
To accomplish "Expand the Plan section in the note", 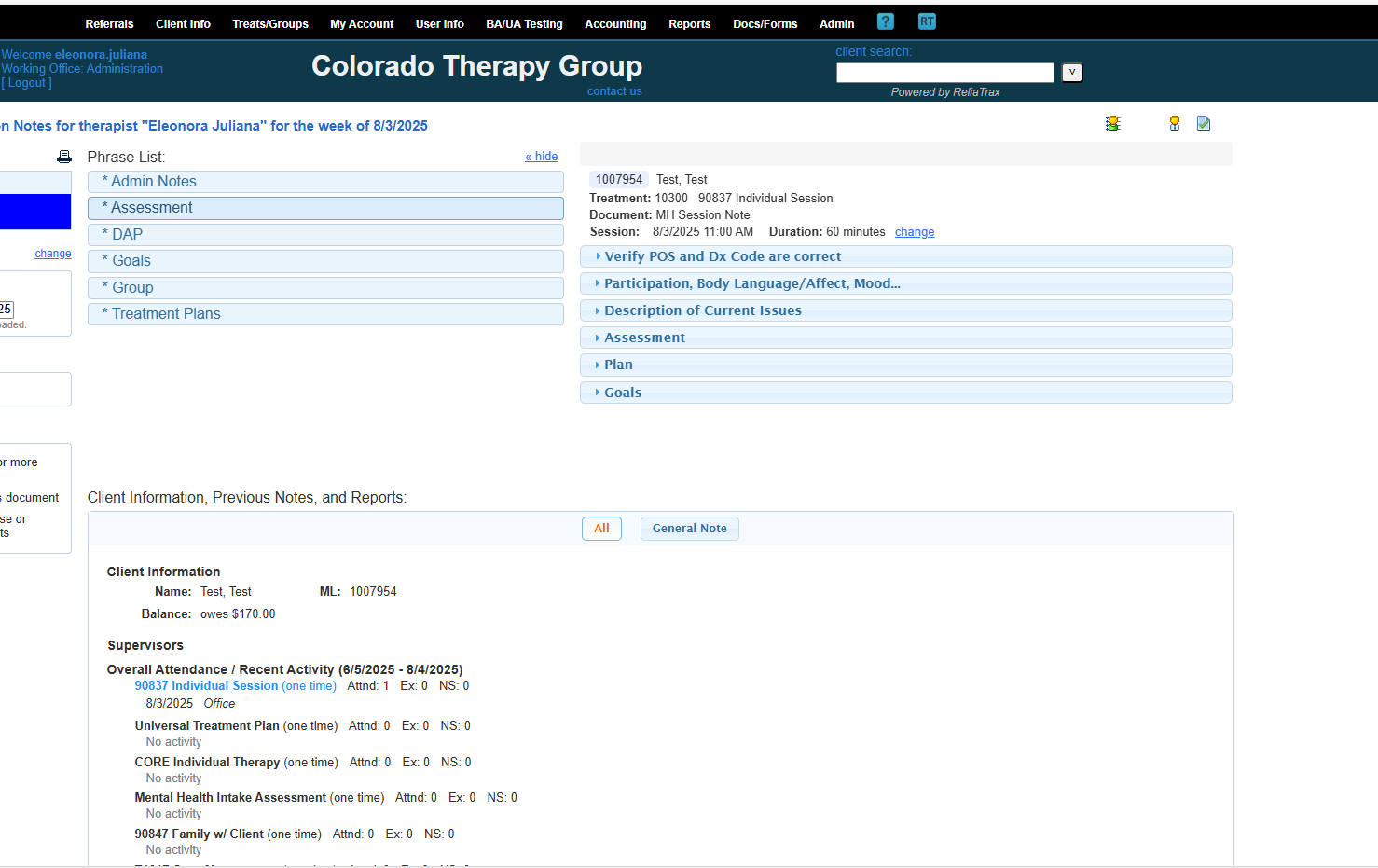I will pos(617,365).
